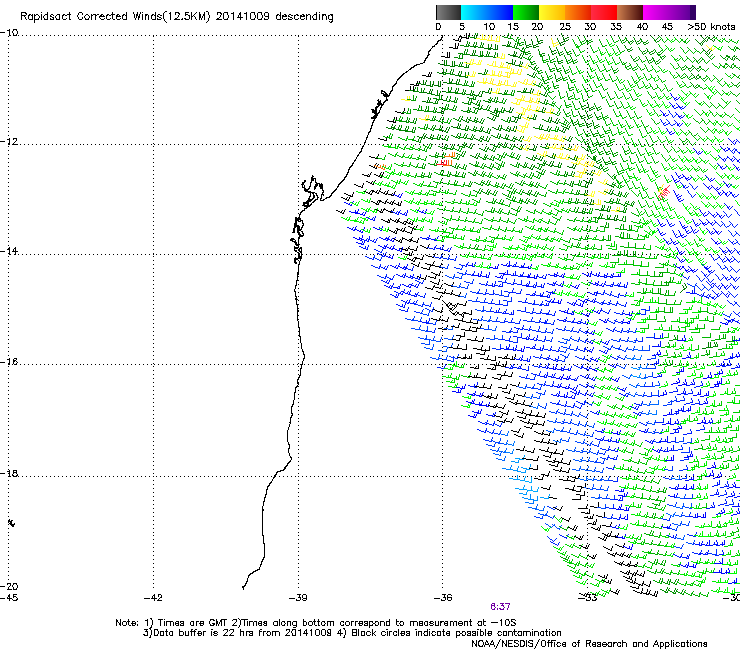The height and width of the screenshot is (650, 740).
Task: Click the '-45' longitude axis label
Action: (9, 598)
